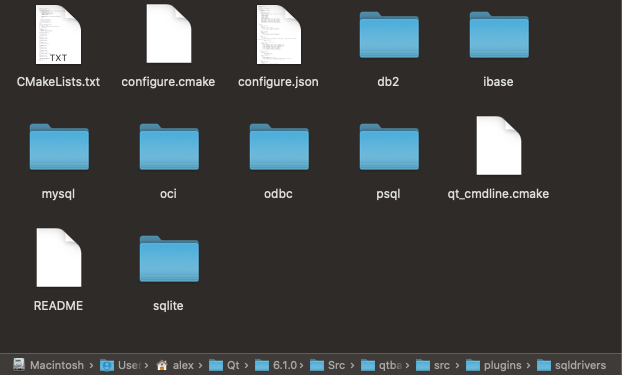Go to 6.1.0 folder in path bar
The image size is (622, 375).
click(276, 365)
